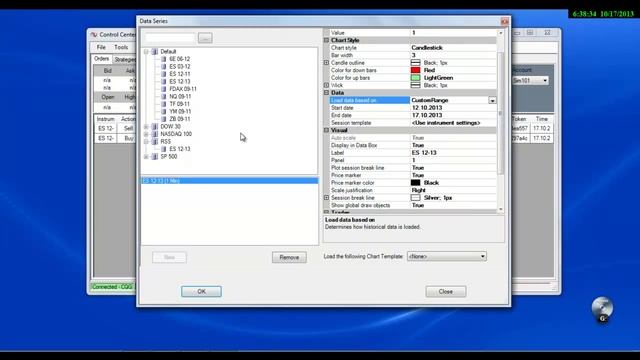Click the Sell order row in Control Center
Viewport: 640px width, 360px height.
[x=116, y=129]
